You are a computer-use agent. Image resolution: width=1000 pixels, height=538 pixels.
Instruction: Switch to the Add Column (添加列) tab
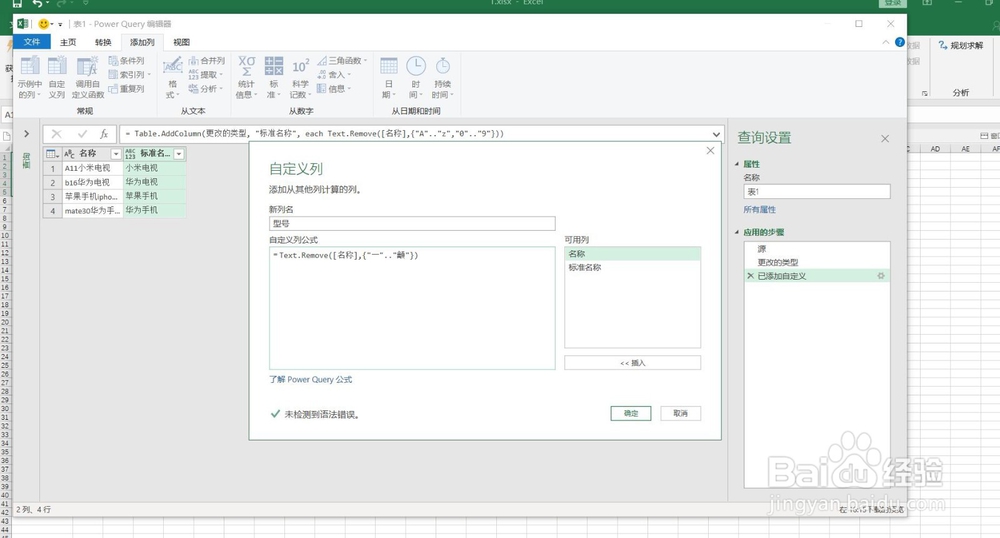142,42
